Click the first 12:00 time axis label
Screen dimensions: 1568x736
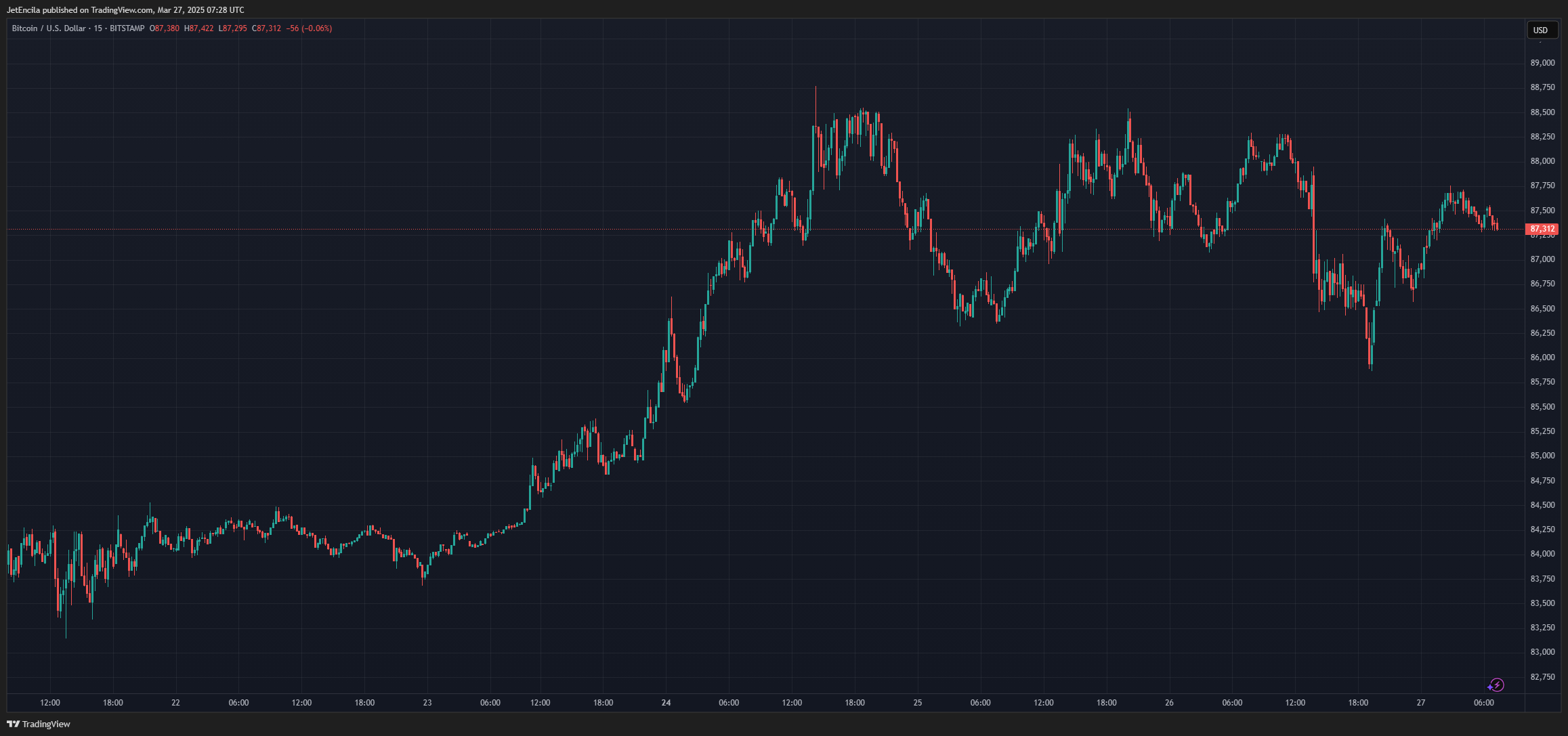point(50,703)
